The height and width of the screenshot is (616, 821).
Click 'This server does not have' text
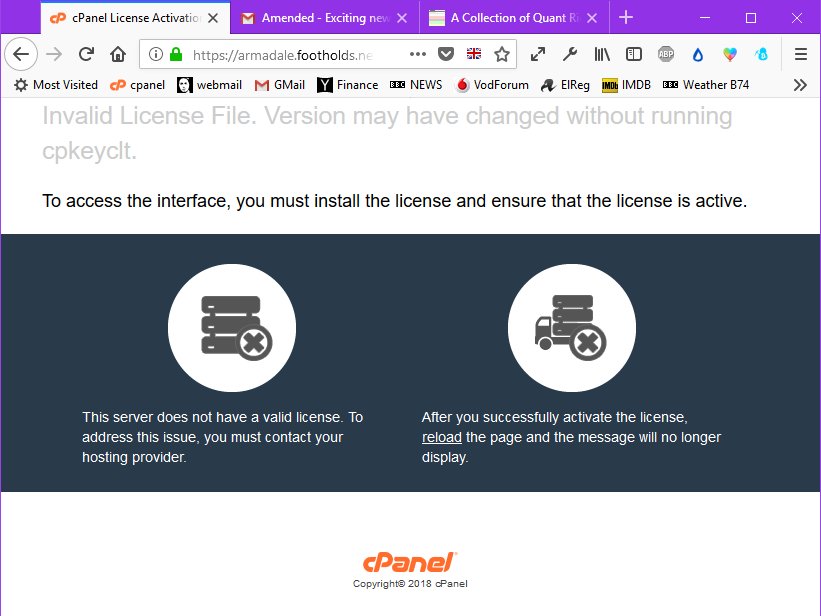tap(223, 437)
